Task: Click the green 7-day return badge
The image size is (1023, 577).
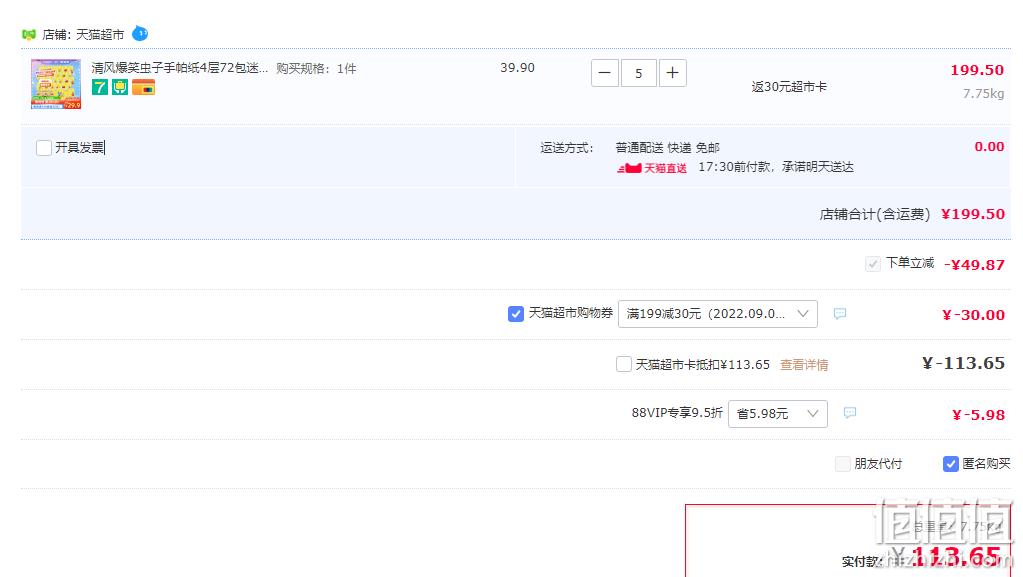Action: tap(100, 87)
